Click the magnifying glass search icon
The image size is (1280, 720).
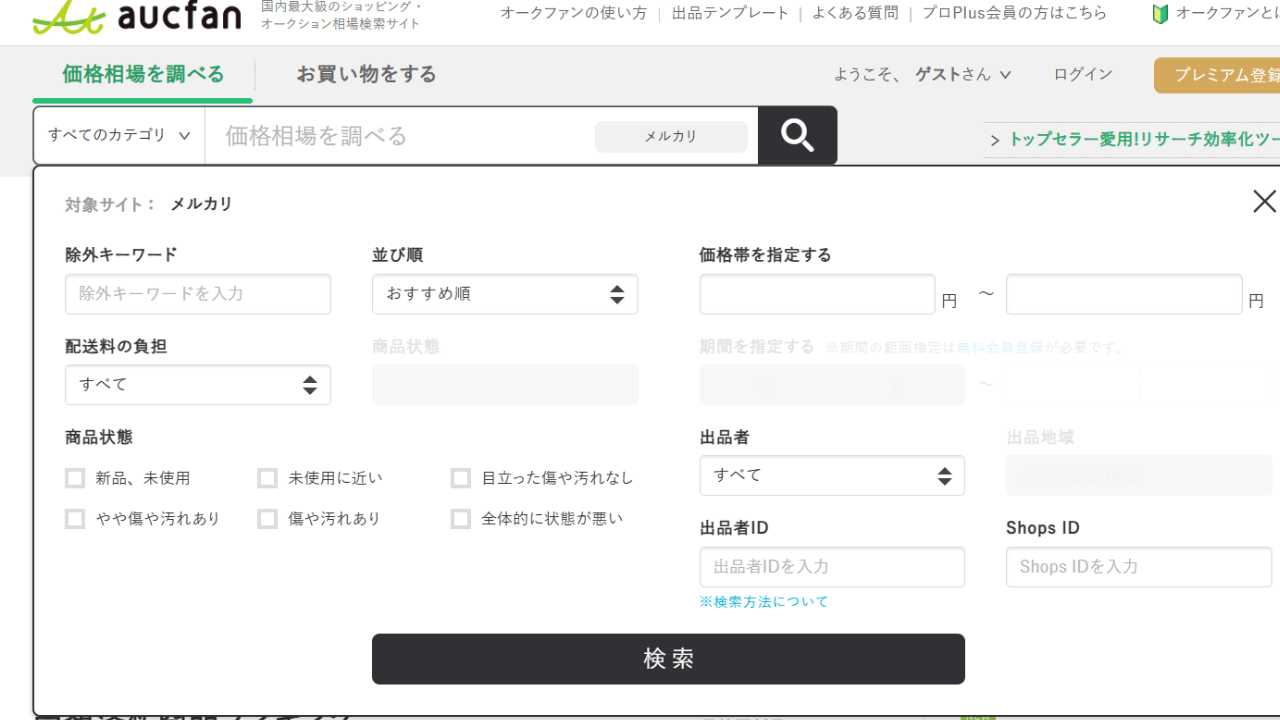point(797,135)
